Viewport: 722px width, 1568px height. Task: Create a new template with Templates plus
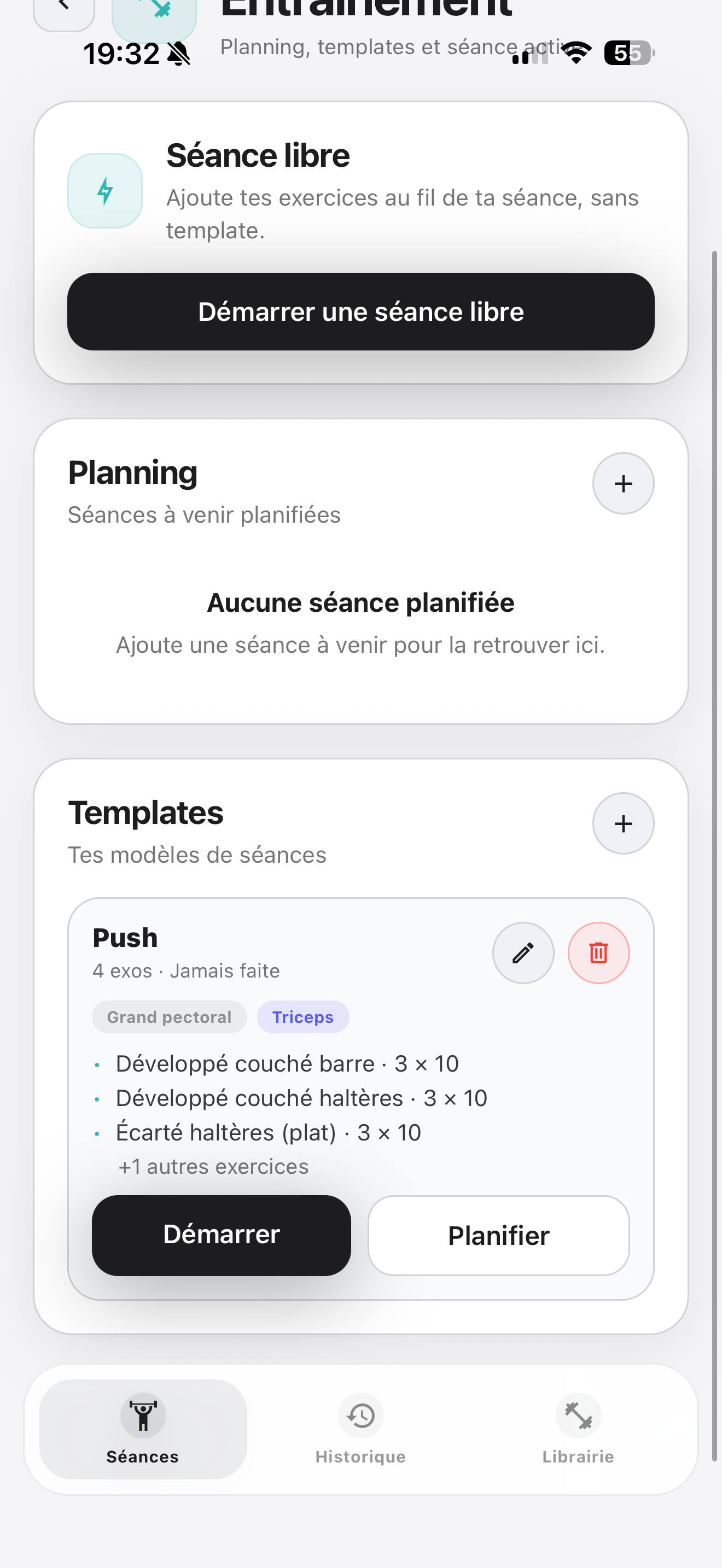623,823
